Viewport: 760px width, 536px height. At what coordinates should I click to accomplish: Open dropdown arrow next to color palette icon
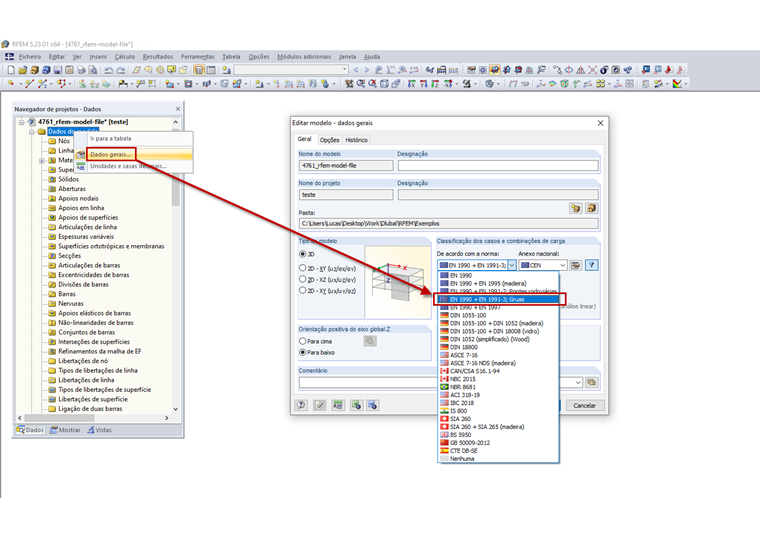pos(685,84)
